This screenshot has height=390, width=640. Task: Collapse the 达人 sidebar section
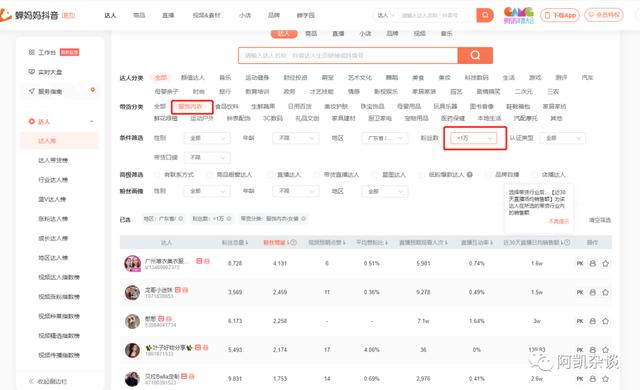91,121
